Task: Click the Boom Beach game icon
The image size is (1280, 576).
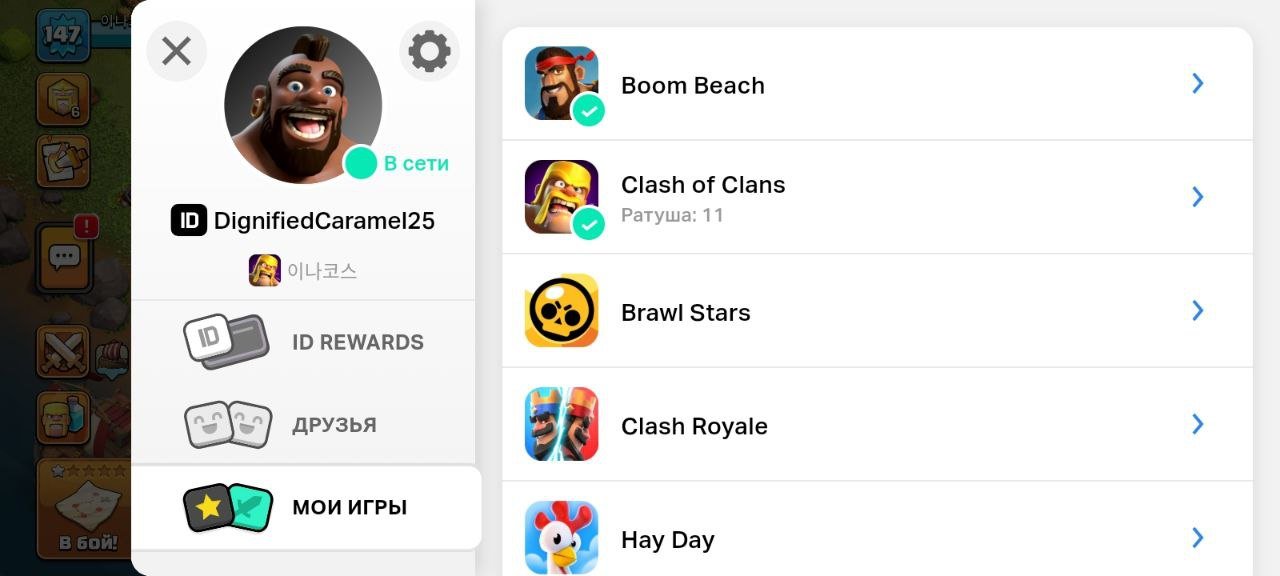Action: tap(561, 83)
